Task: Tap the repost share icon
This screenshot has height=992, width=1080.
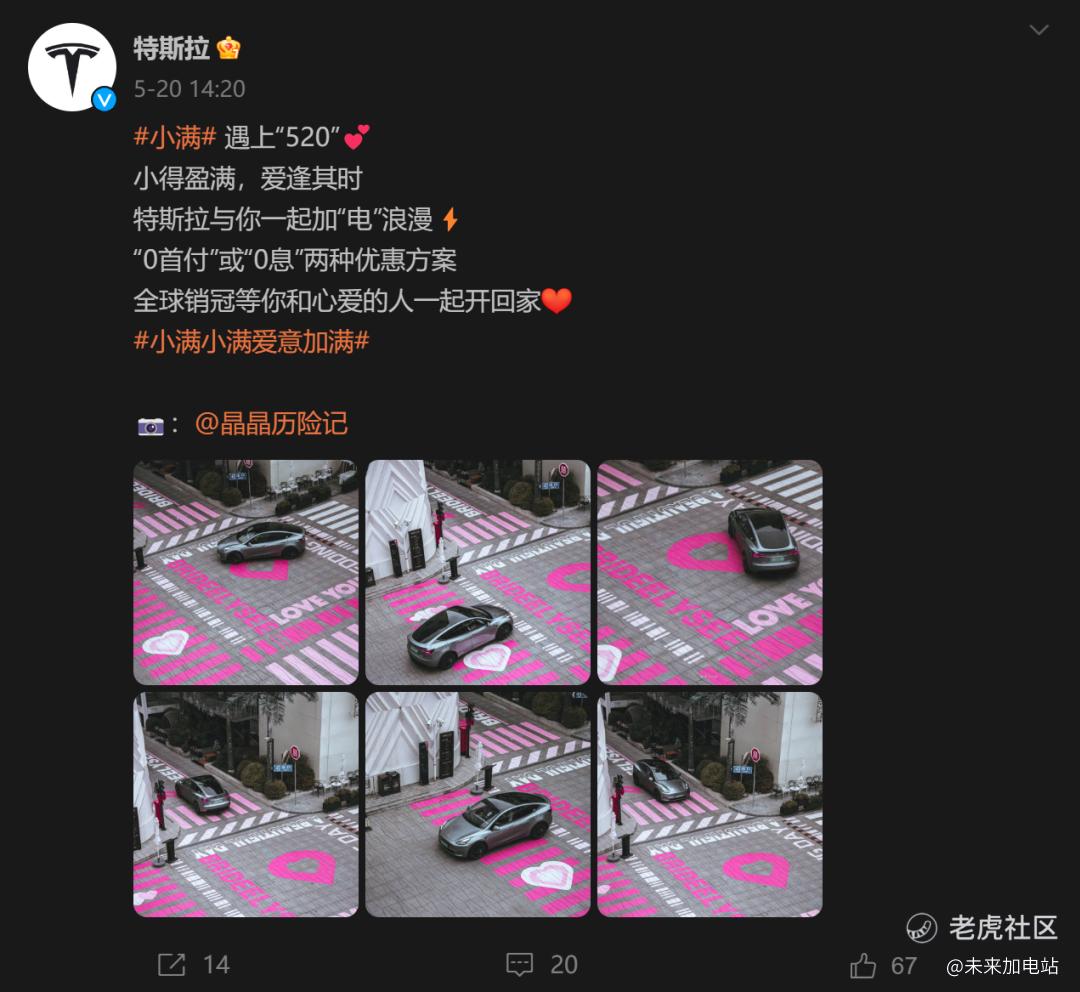Action: tap(172, 964)
